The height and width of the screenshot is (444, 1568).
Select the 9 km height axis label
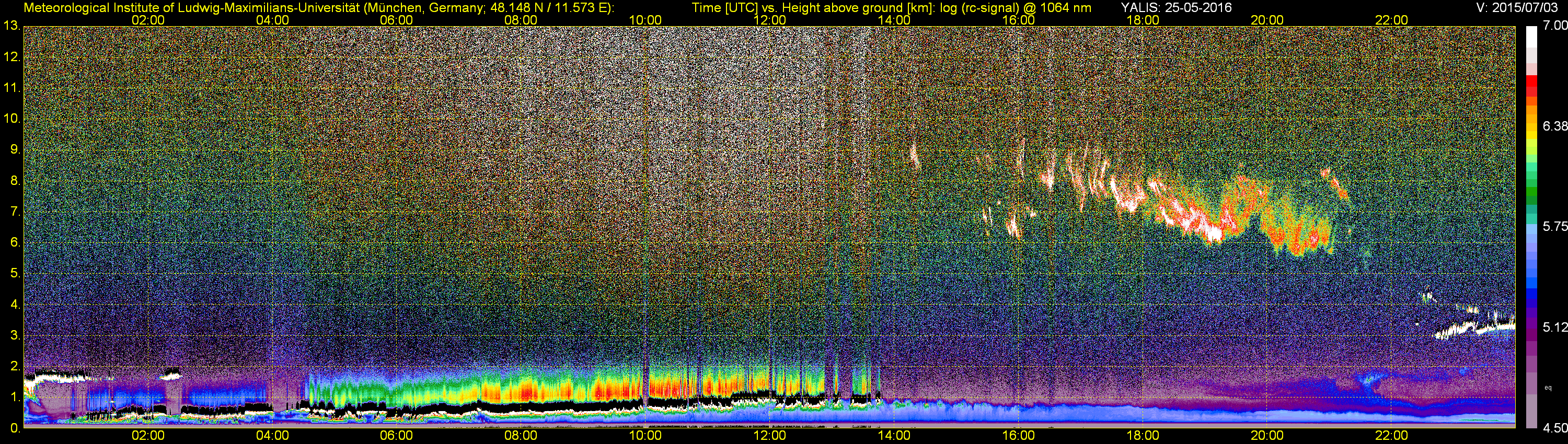pos(15,149)
